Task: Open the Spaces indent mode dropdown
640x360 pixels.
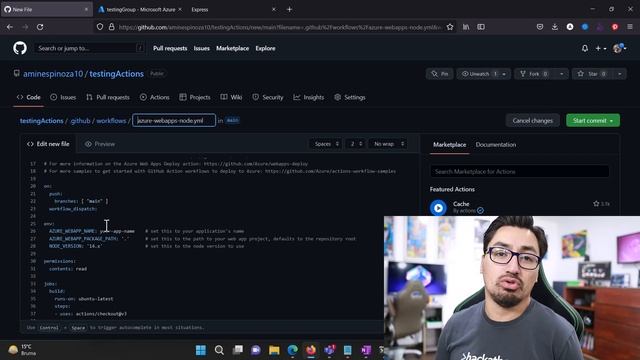Action: click(326, 144)
